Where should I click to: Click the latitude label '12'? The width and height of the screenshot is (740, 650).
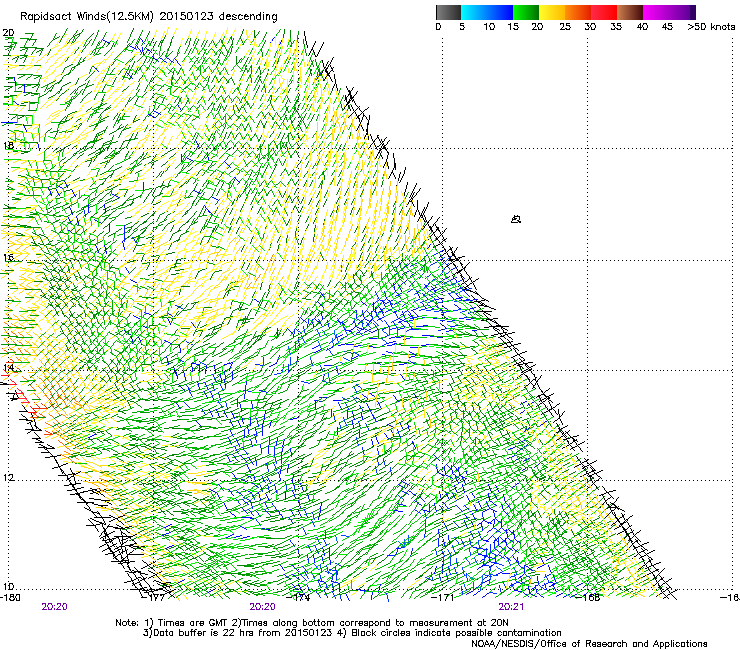[x=8, y=478]
